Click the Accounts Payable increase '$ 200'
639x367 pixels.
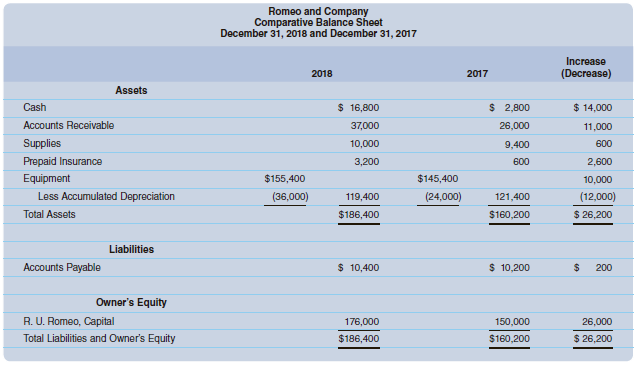[x=593, y=268]
